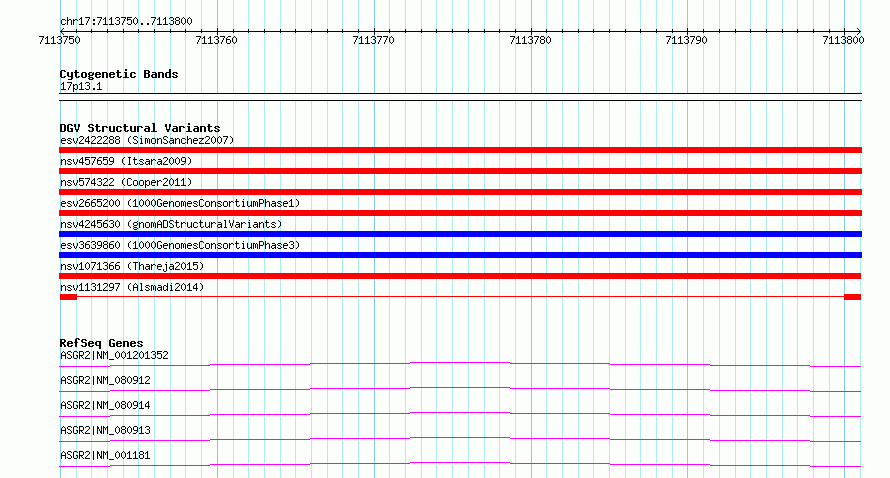Image resolution: width=890 pixels, height=478 pixels.
Task: Click the red bar under nsv1071366
Action: [460, 276]
